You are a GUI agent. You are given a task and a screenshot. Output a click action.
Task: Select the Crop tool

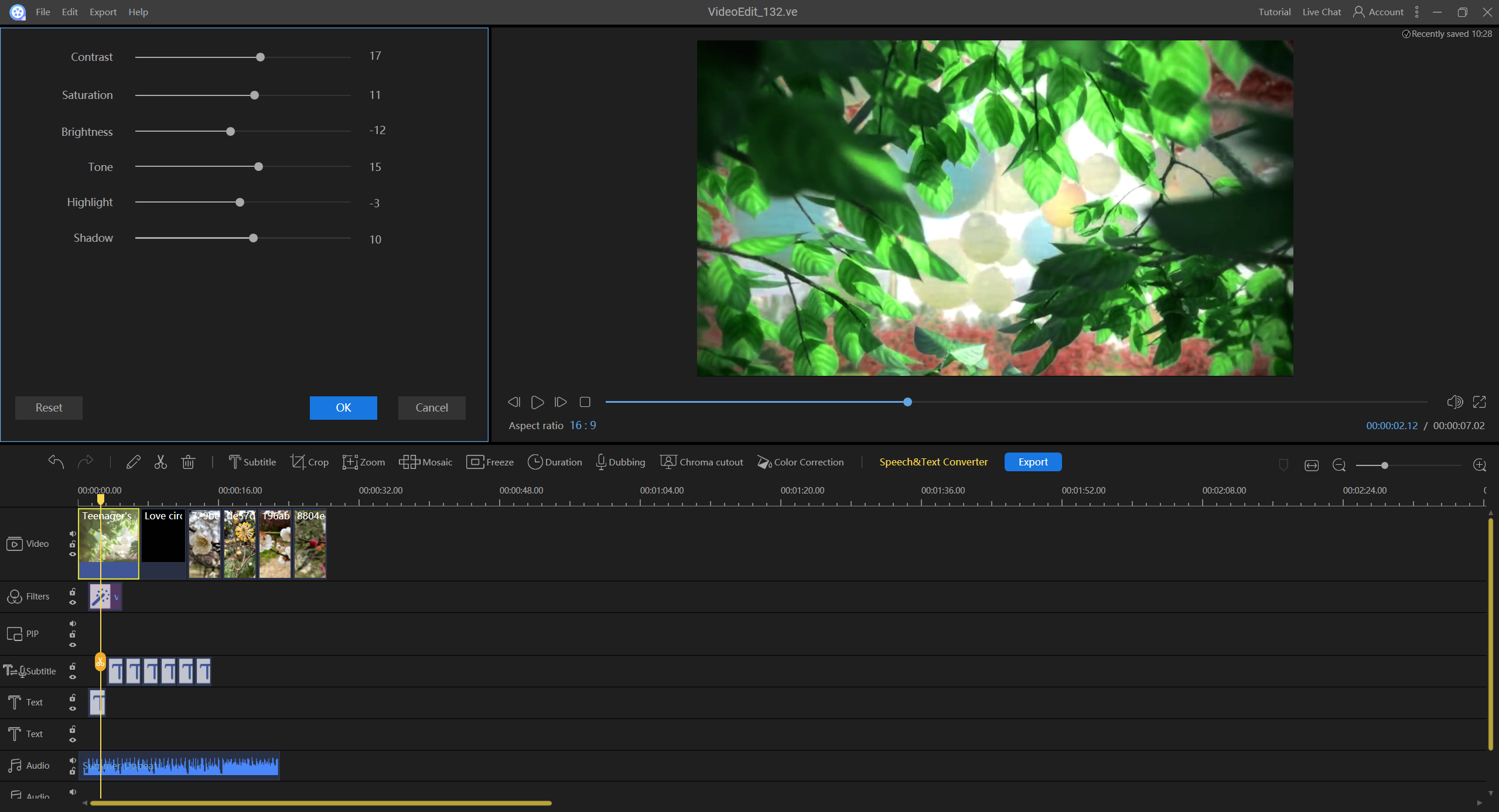309,462
